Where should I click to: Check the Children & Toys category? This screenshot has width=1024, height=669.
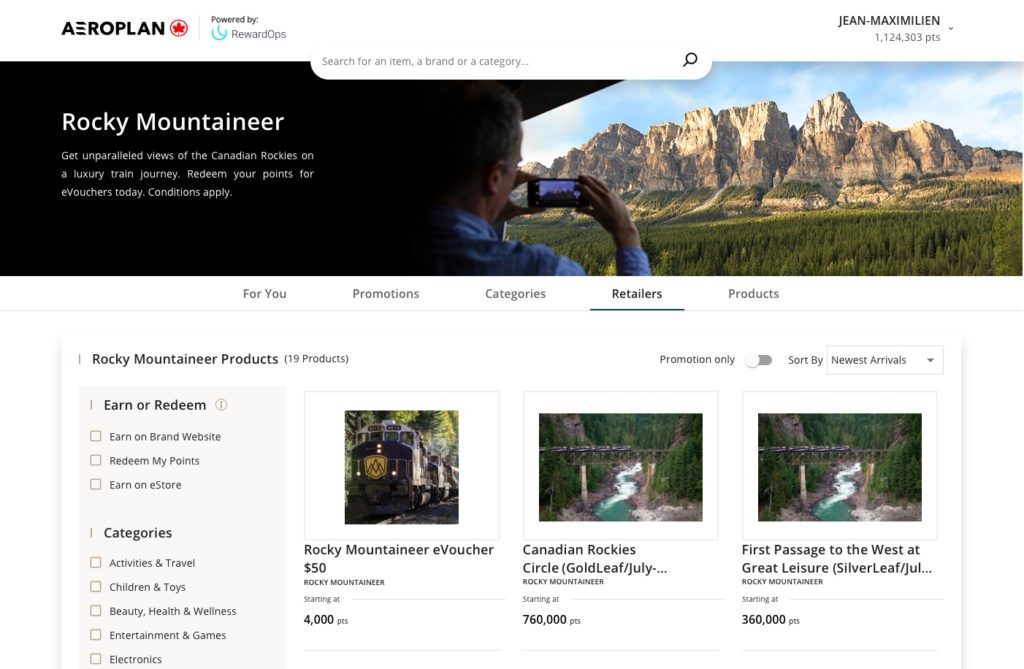pos(95,587)
